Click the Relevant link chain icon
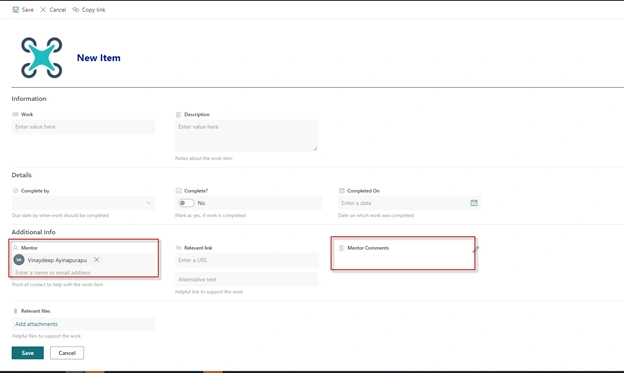Screen dimensions: 624x373 (x=179, y=248)
